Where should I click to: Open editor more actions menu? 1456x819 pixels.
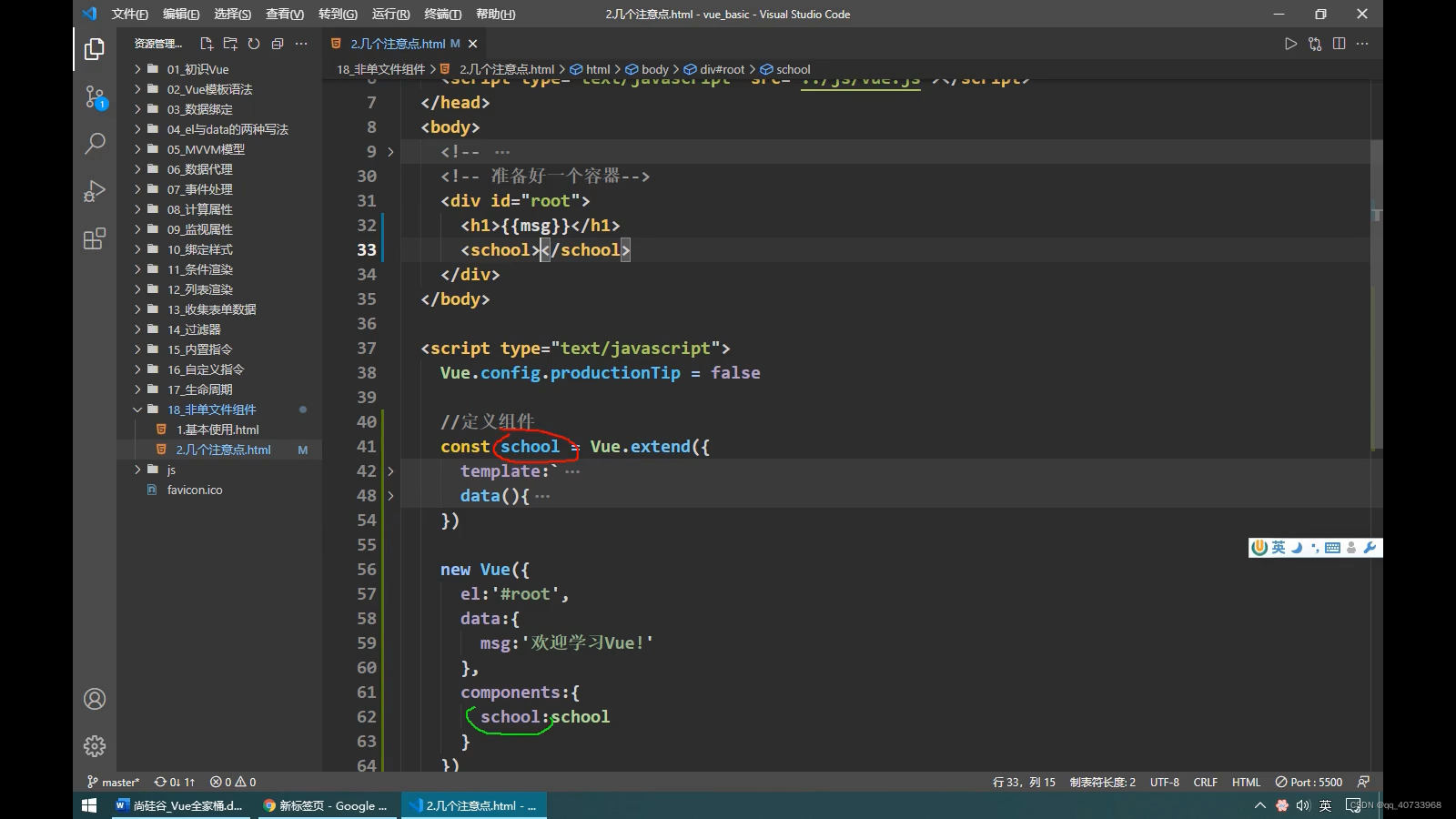(1362, 44)
